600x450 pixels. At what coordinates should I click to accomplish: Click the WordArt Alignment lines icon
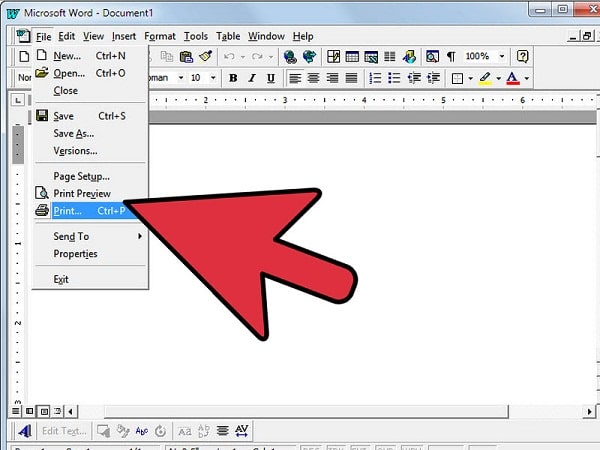pos(223,431)
